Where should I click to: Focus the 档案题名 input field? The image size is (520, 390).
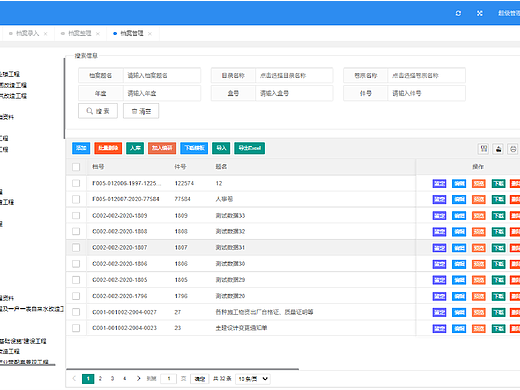[x=162, y=76]
